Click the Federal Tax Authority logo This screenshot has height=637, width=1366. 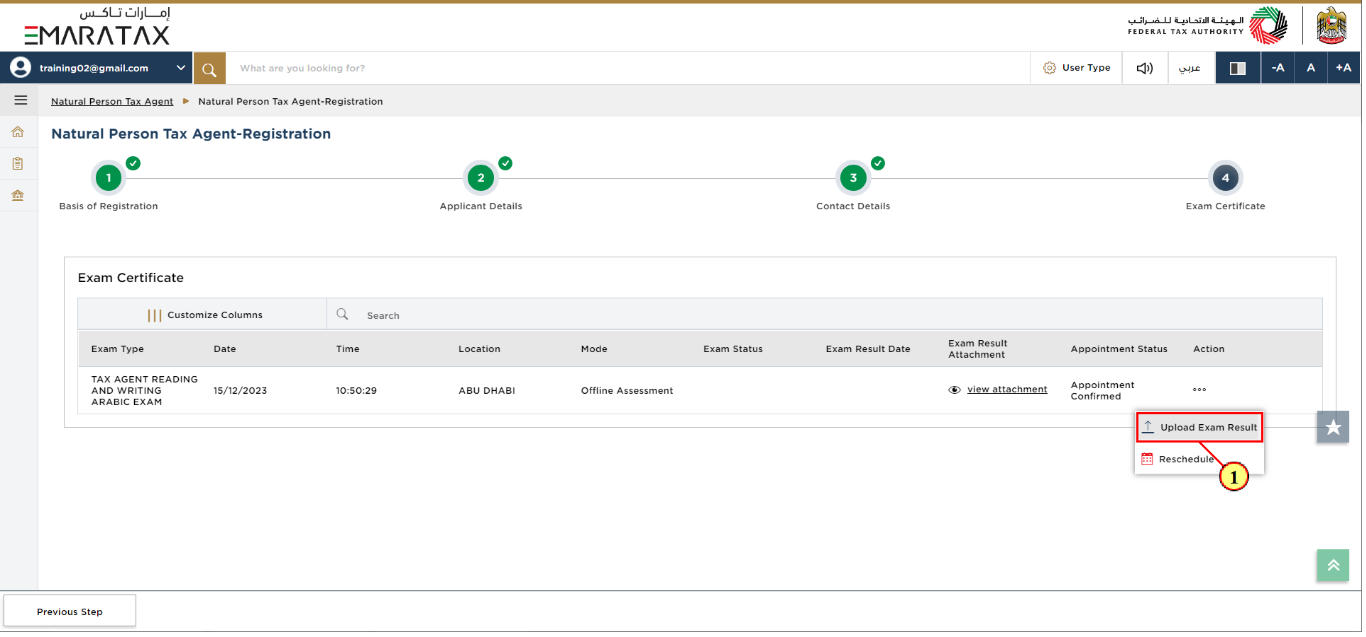tap(1208, 26)
